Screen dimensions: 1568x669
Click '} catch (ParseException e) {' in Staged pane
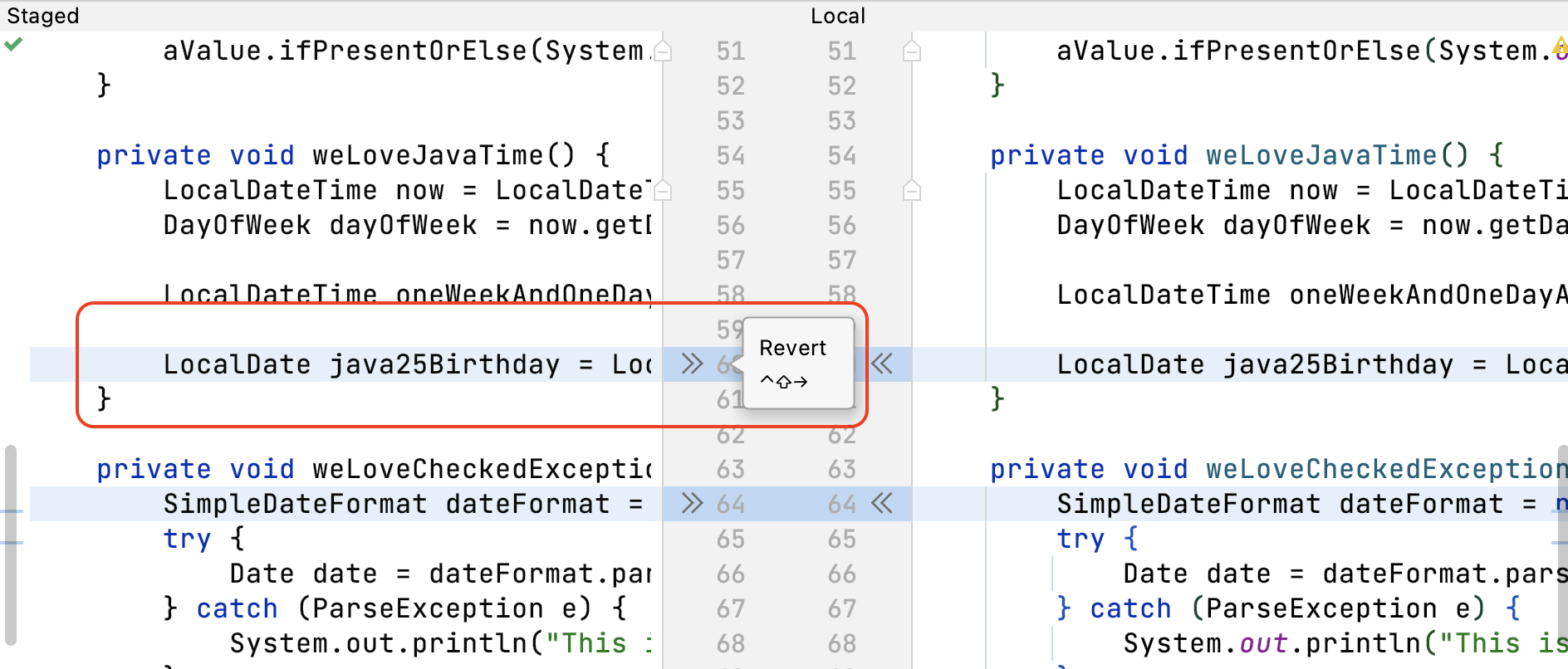[x=395, y=608]
